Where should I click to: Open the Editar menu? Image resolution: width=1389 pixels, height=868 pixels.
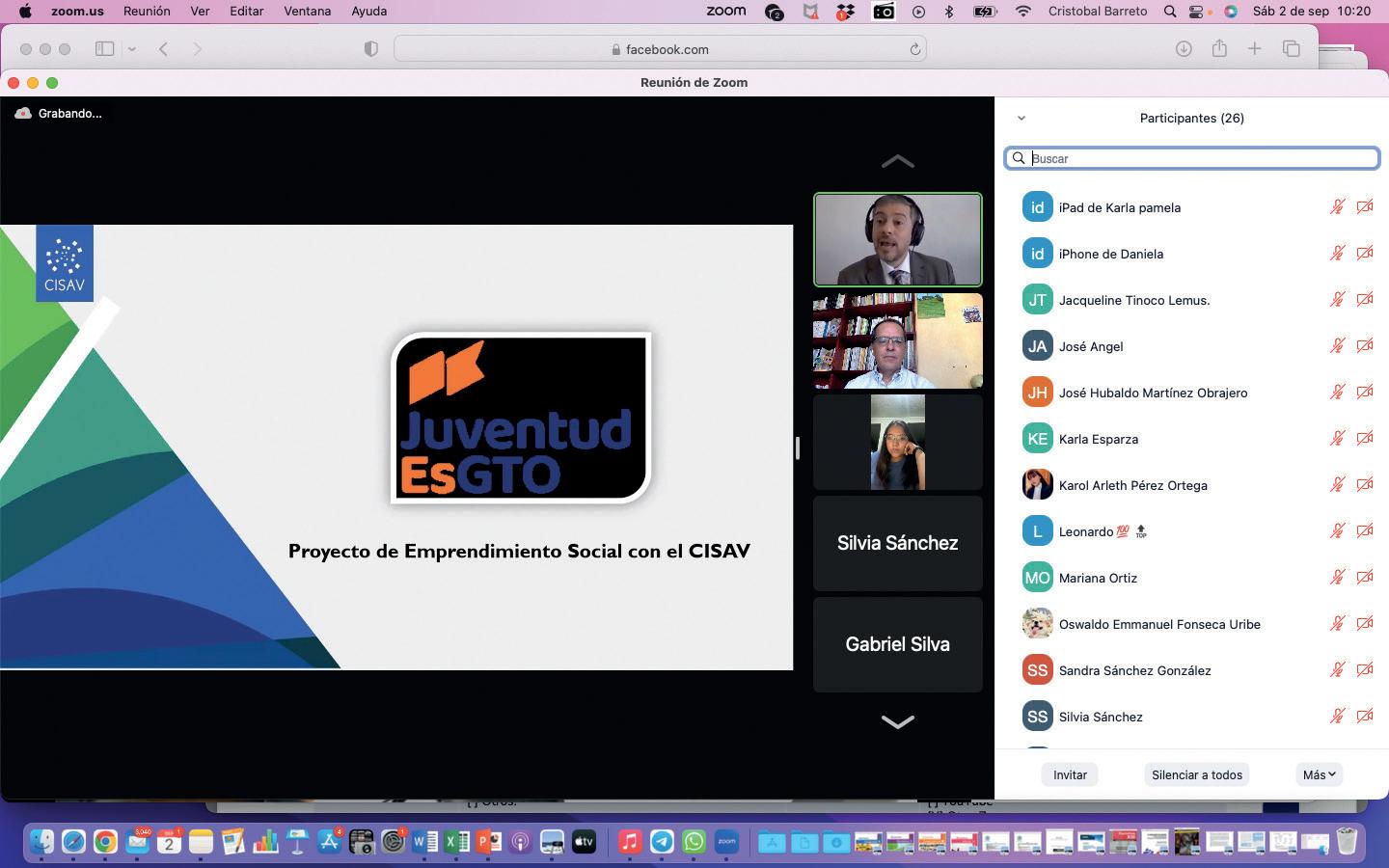click(x=247, y=12)
